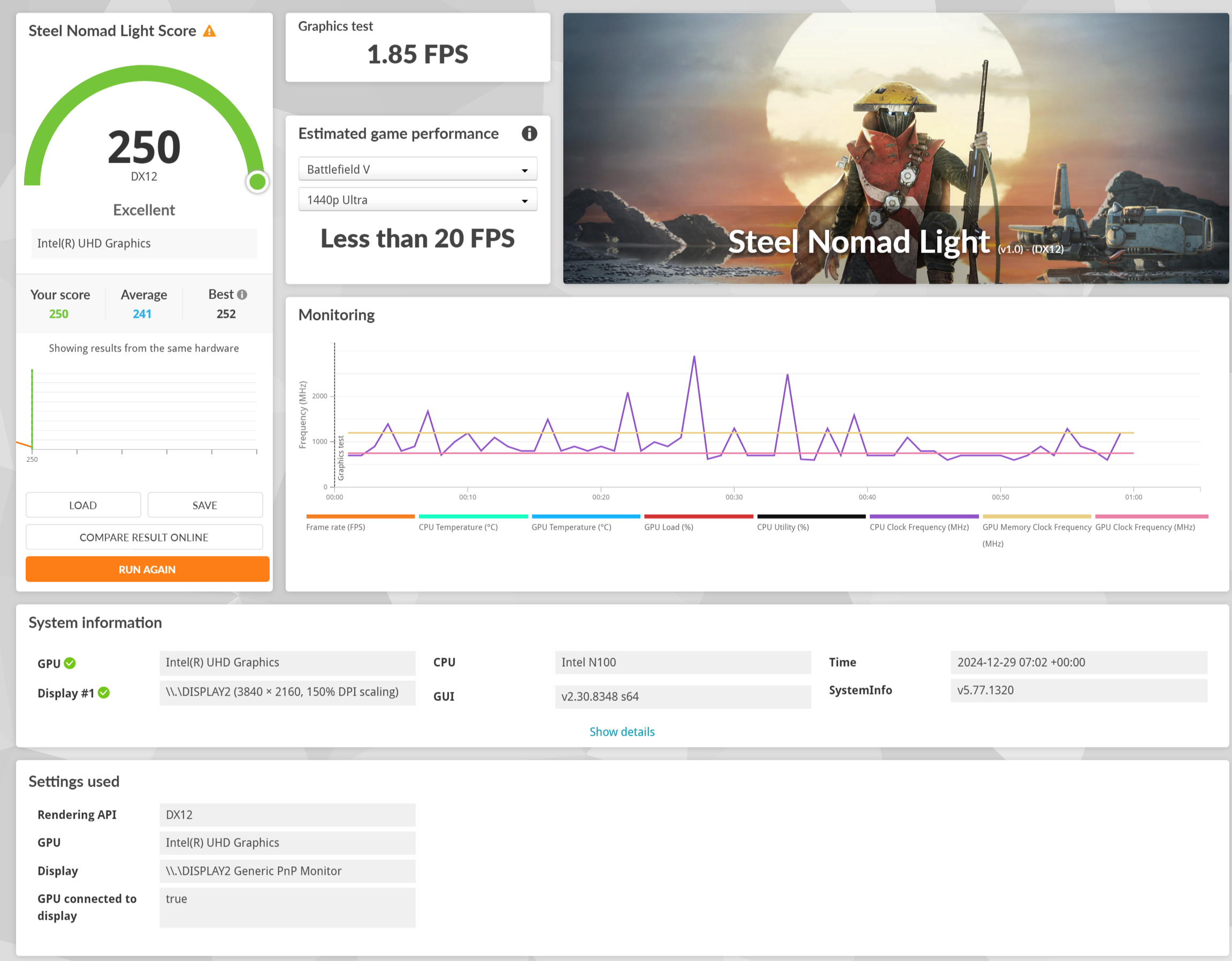
Task: Click the info icon next to Best
Action: [242, 295]
